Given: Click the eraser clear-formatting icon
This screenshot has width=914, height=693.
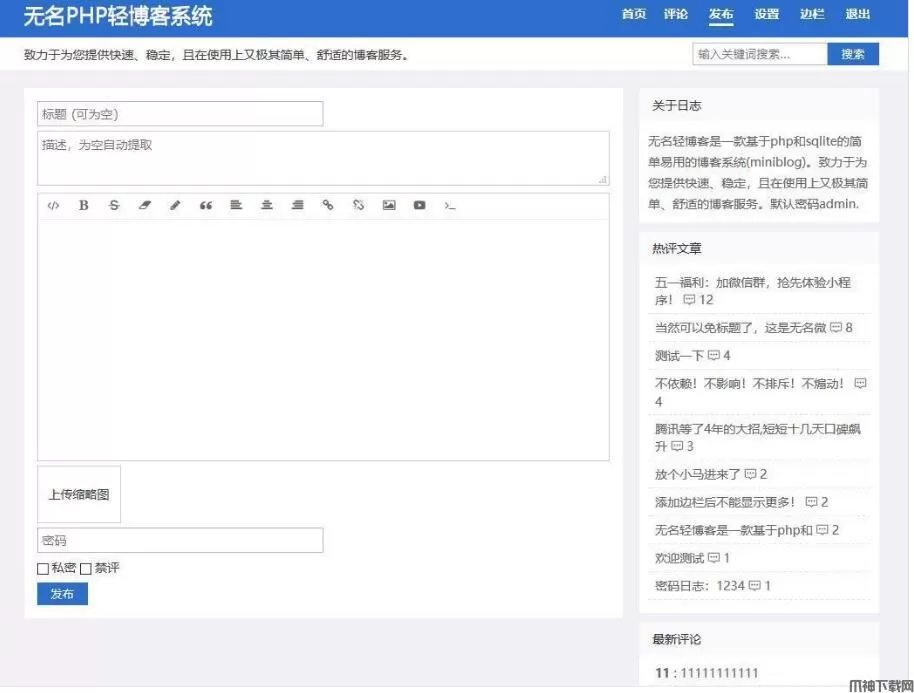Looking at the screenshot, I should coord(144,205).
